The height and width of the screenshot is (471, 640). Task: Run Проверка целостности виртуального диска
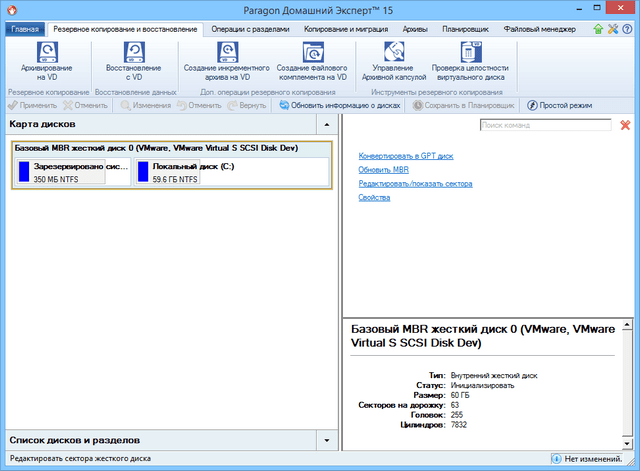(470, 53)
